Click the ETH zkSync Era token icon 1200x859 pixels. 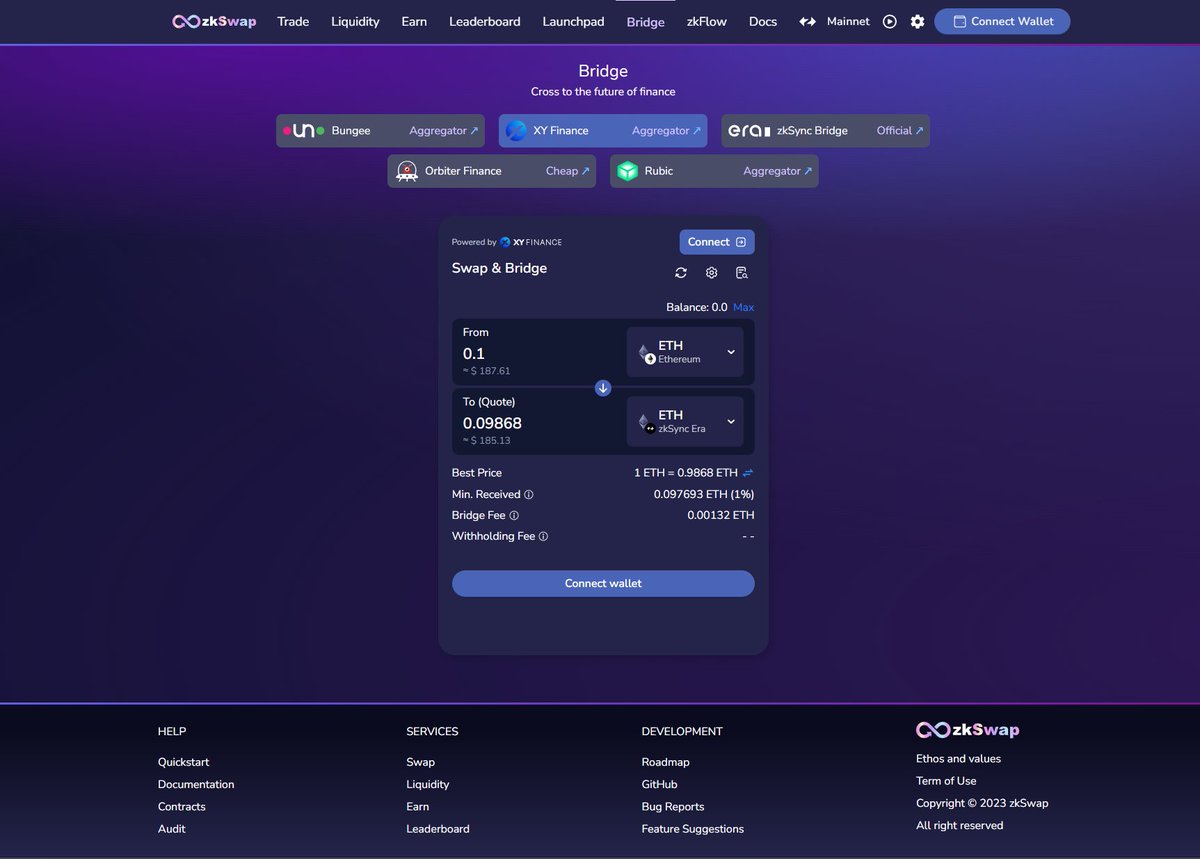coord(646,422)
